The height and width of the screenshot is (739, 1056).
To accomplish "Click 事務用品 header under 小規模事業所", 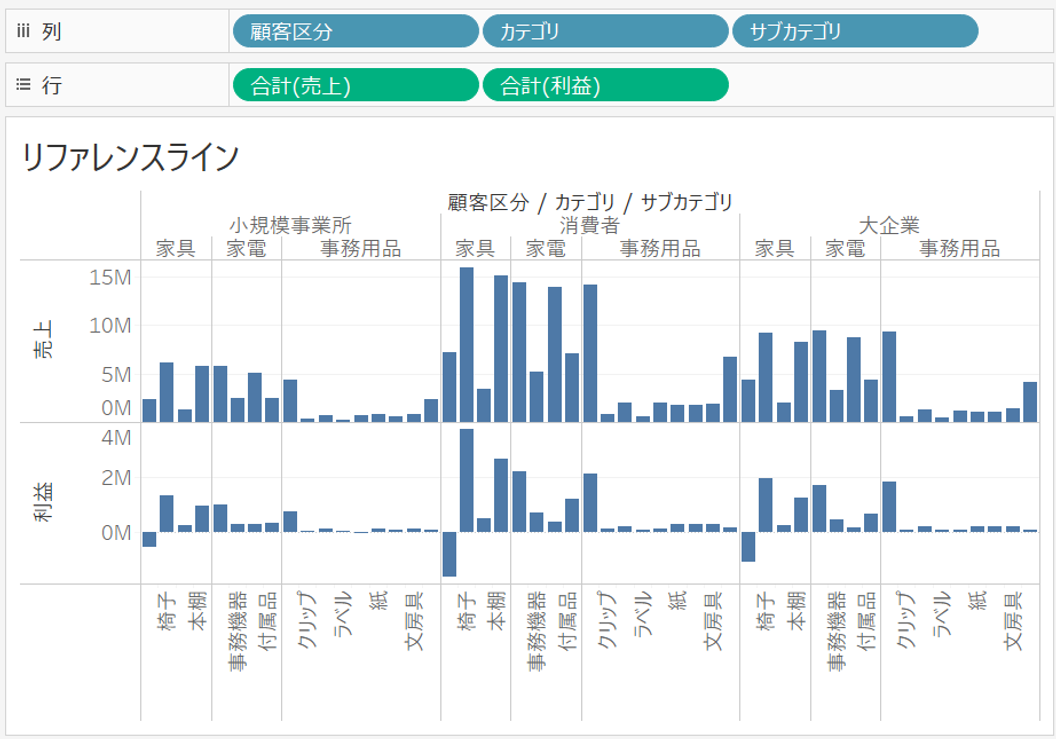I will 361,249.
